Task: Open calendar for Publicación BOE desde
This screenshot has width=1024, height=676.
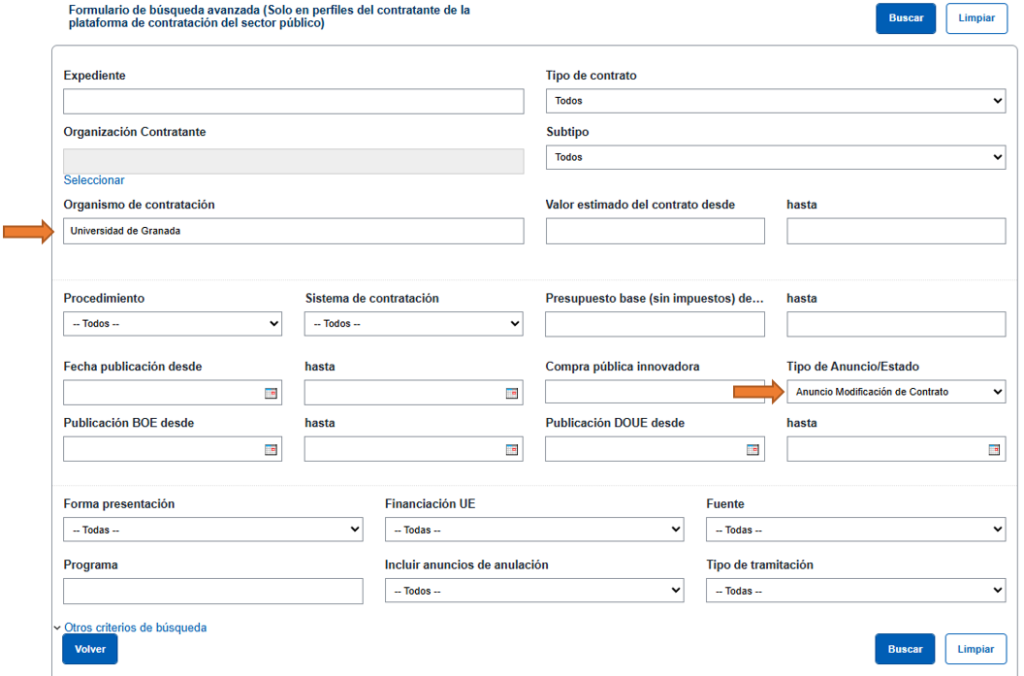Action: [x=270, y=450]
